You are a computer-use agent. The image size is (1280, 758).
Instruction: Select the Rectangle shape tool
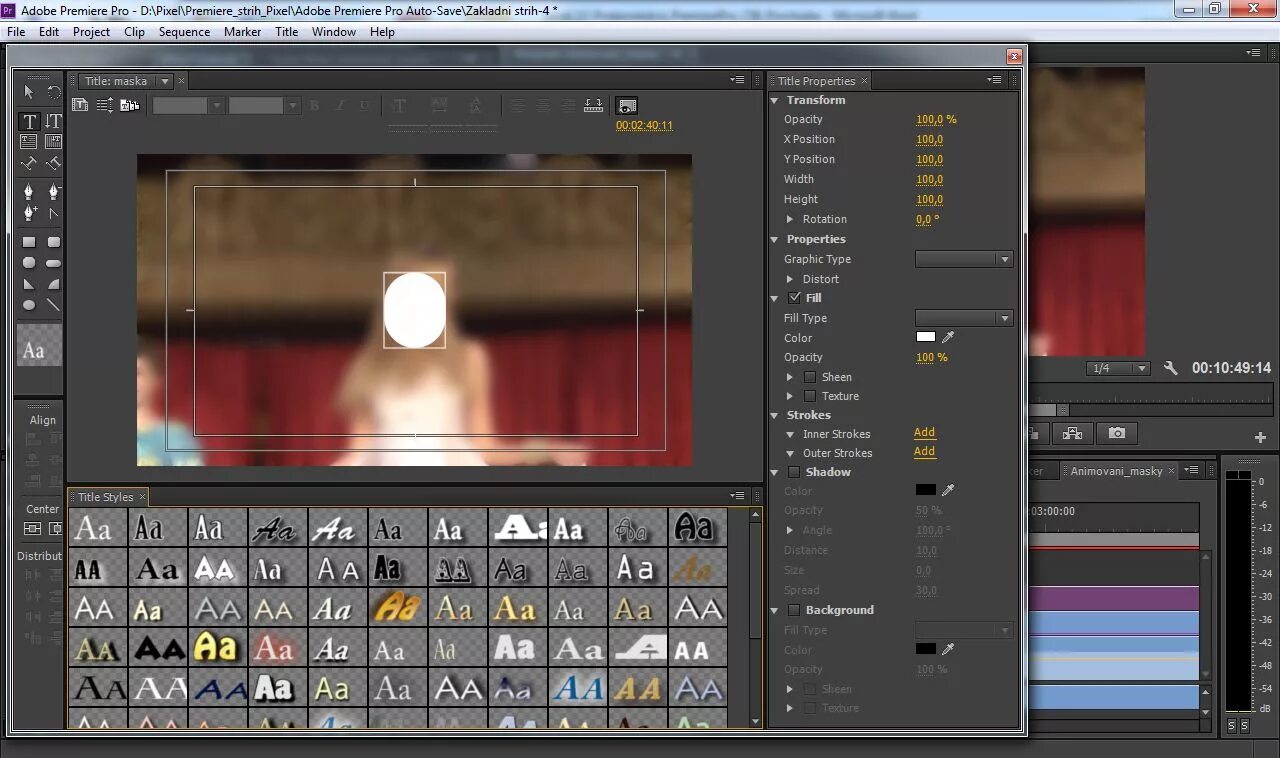[x=29, y=242]
